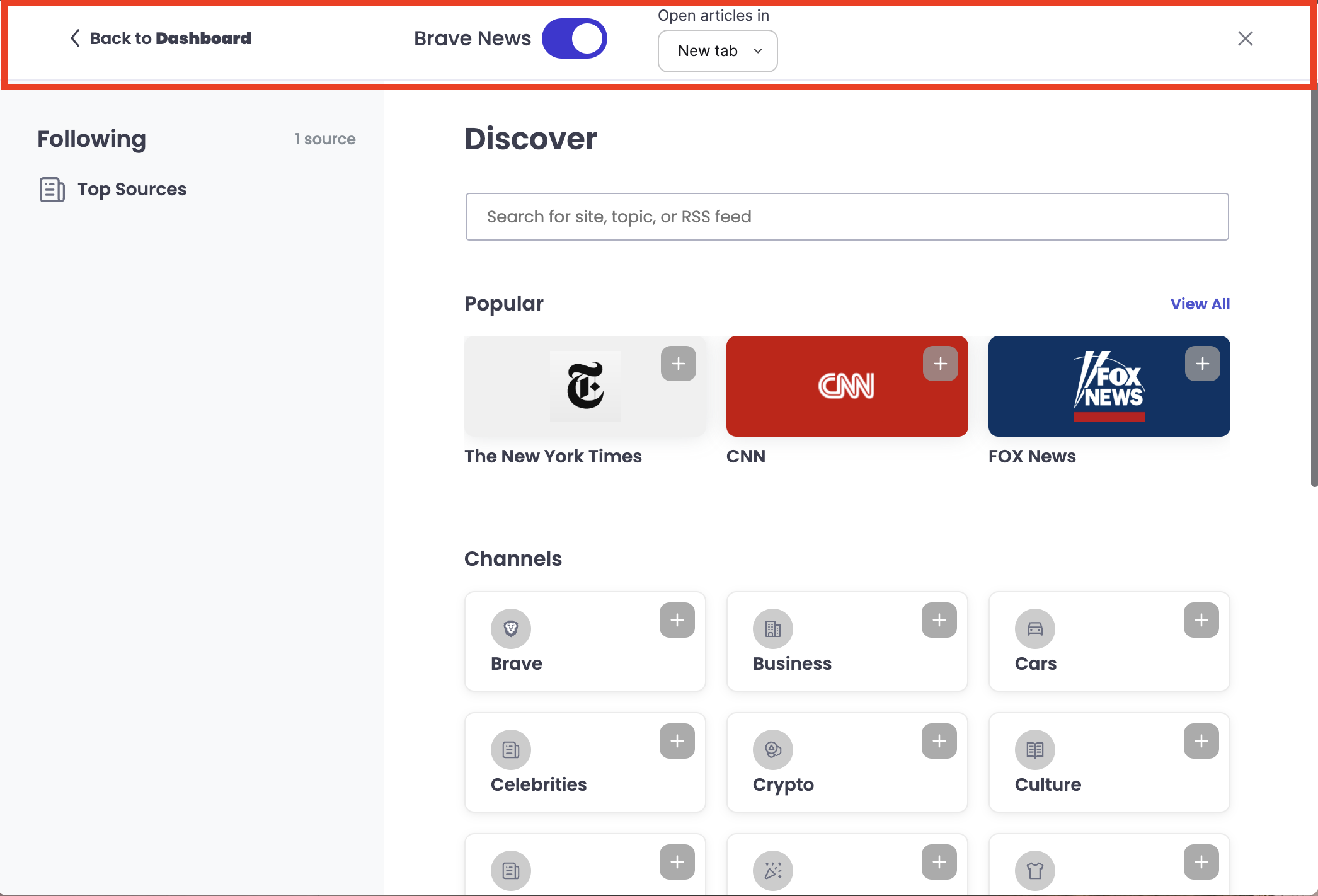
Task: Click the Cars channel car icon
Action: [1035, 629]
